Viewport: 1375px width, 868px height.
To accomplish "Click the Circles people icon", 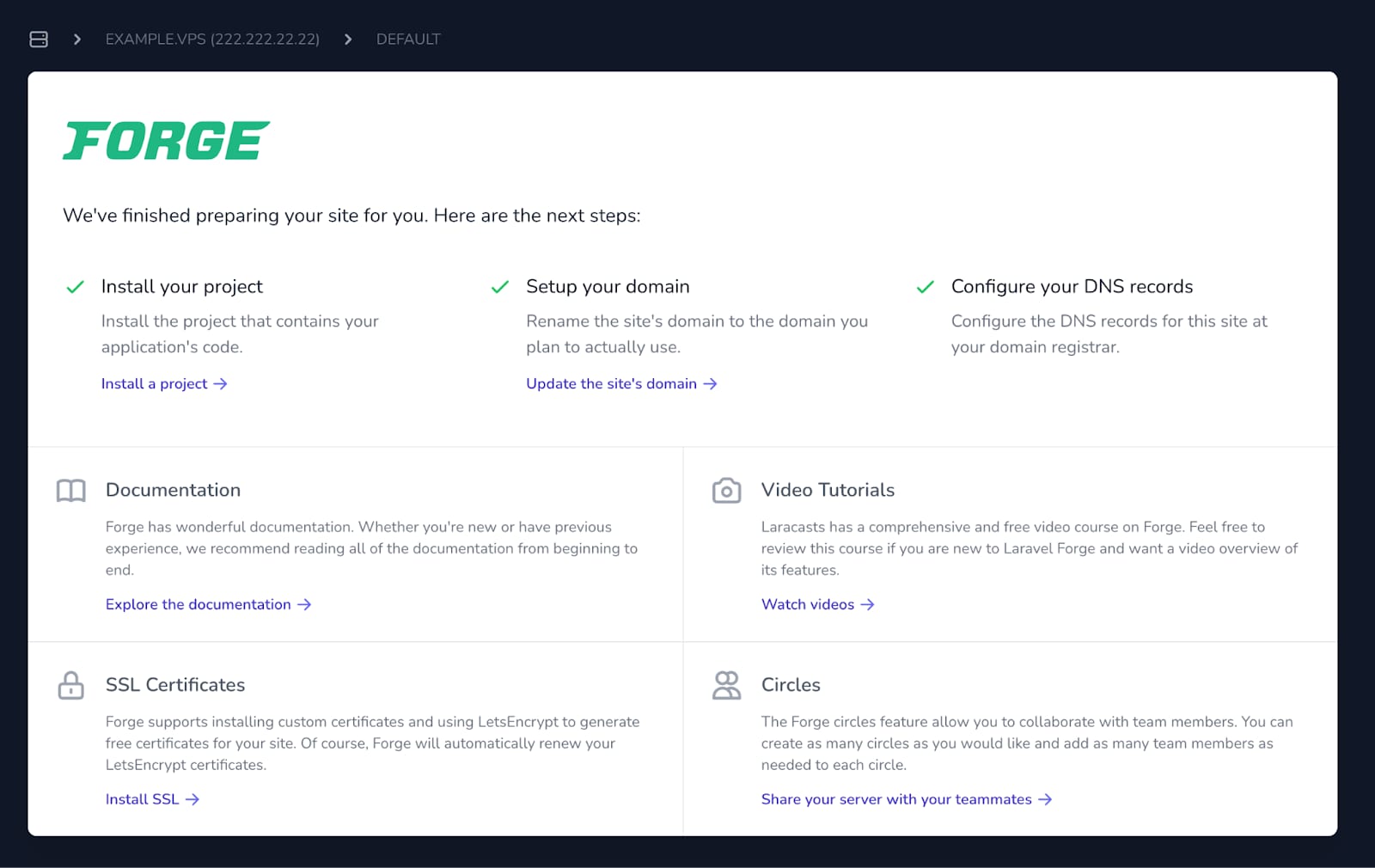I will (726, 686).
